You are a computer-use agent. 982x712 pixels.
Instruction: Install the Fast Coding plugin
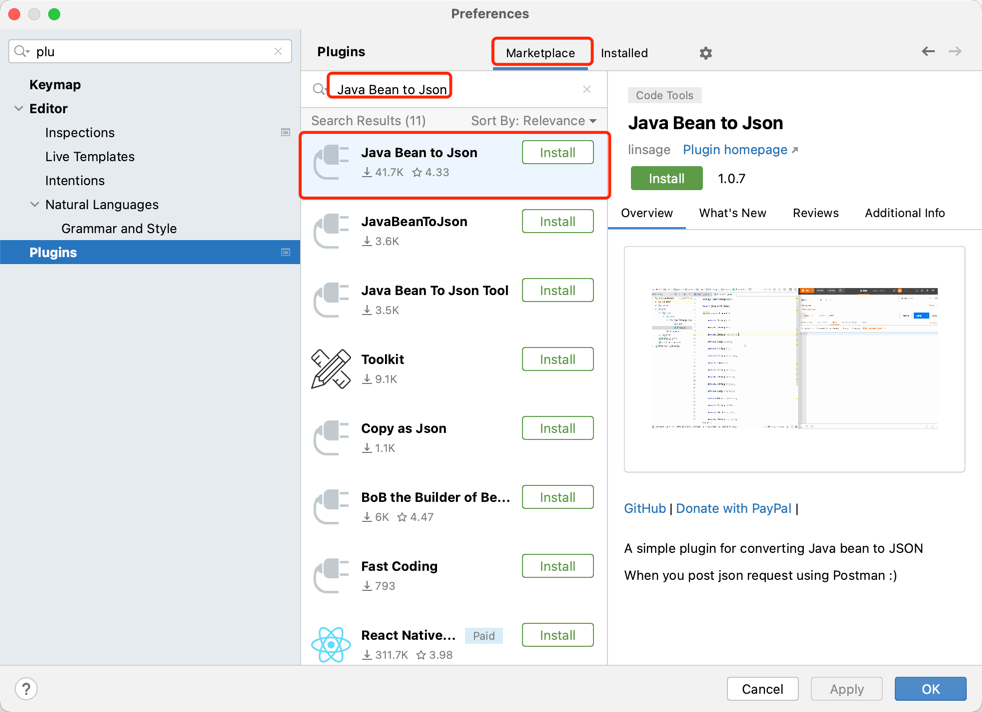coord(558,566)
